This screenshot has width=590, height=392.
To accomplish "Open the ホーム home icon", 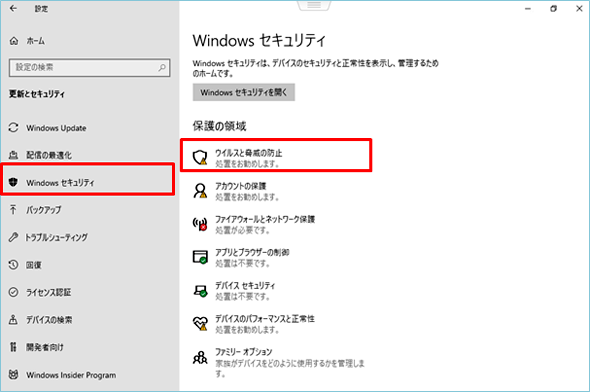I will click(14, 41).
